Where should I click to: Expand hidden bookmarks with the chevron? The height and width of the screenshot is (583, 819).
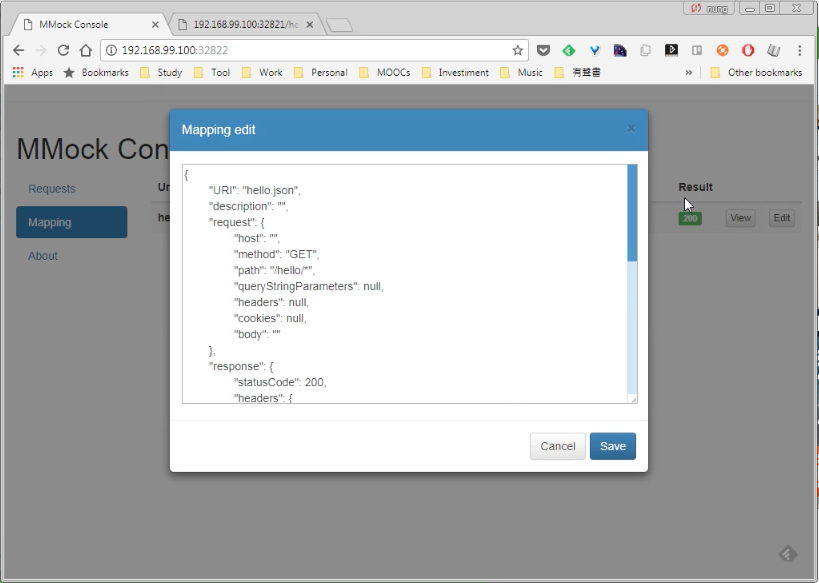tap(688, 72)
